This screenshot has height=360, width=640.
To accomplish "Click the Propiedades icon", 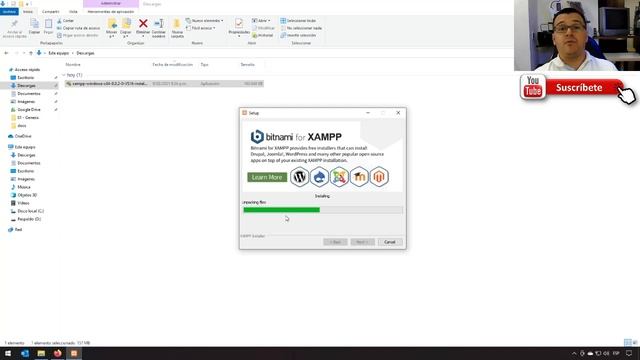I will [x=239, y=24].
